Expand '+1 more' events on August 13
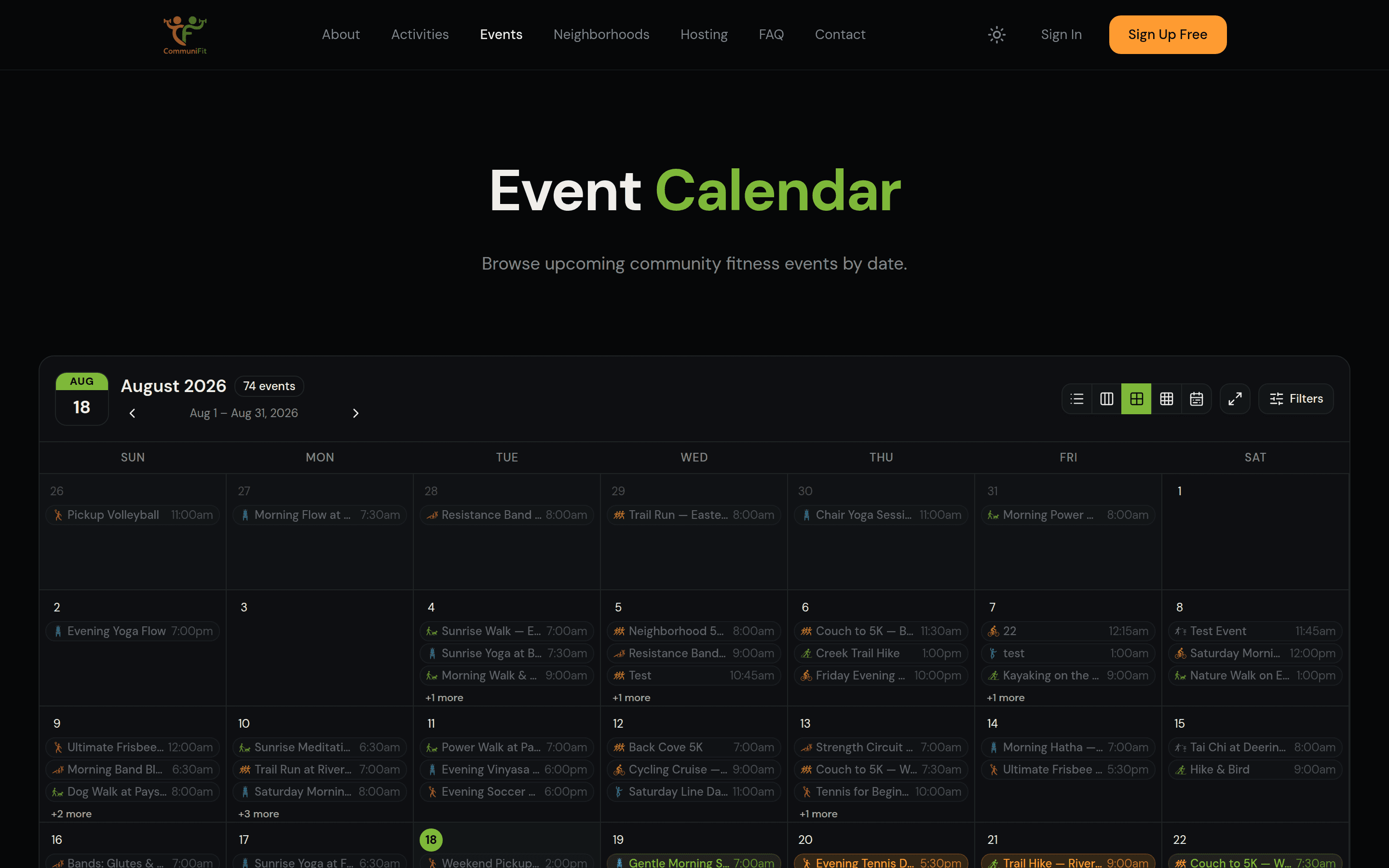 point(818,814)
